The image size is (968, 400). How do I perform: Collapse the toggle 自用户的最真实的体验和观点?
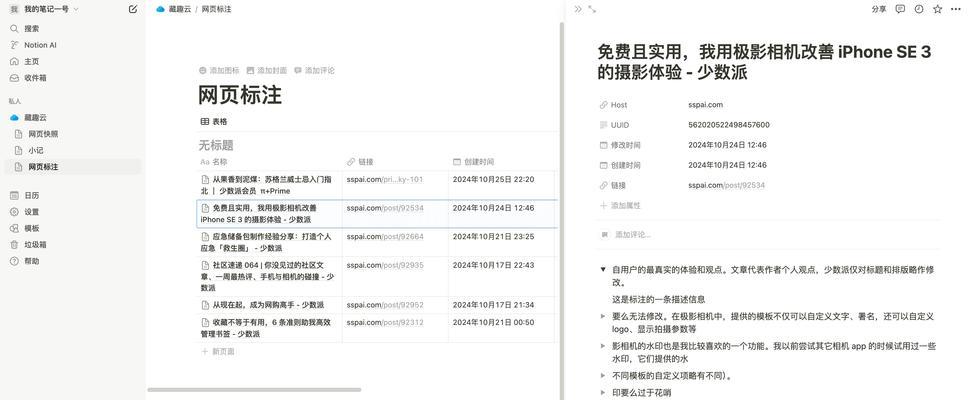point(603,270)
